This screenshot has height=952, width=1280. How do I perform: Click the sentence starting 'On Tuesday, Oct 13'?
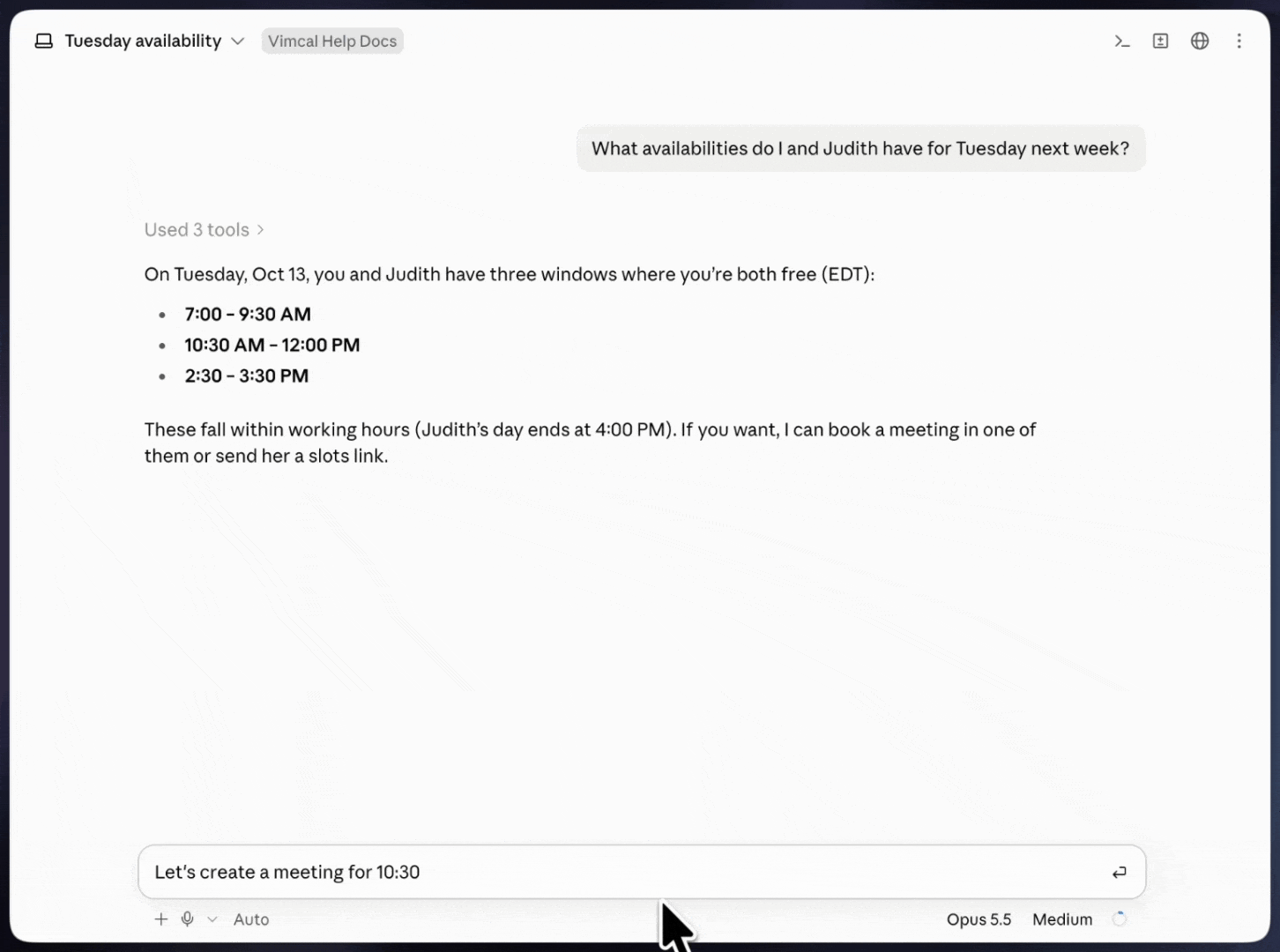coord(510,274)
